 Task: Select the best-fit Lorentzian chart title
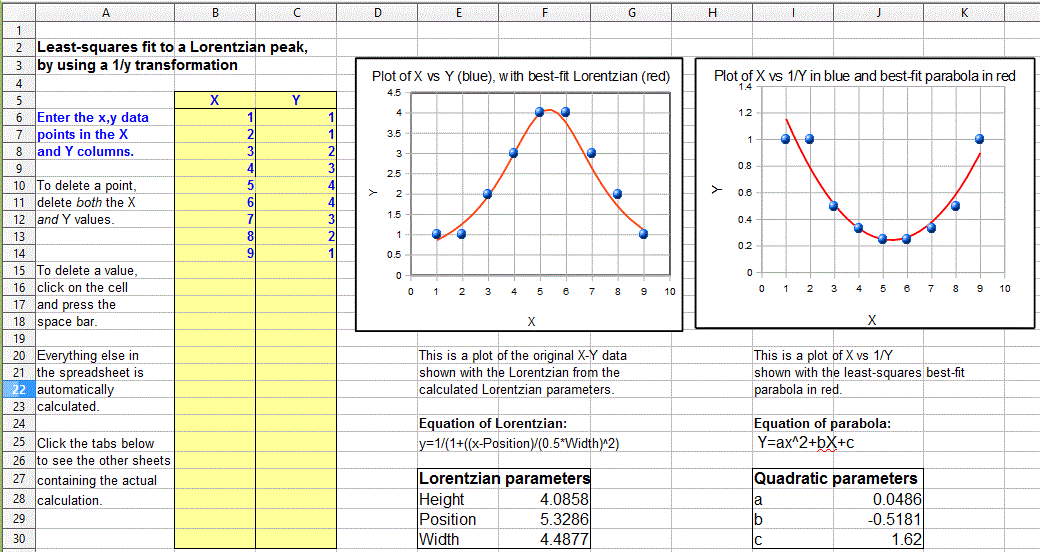520,76
